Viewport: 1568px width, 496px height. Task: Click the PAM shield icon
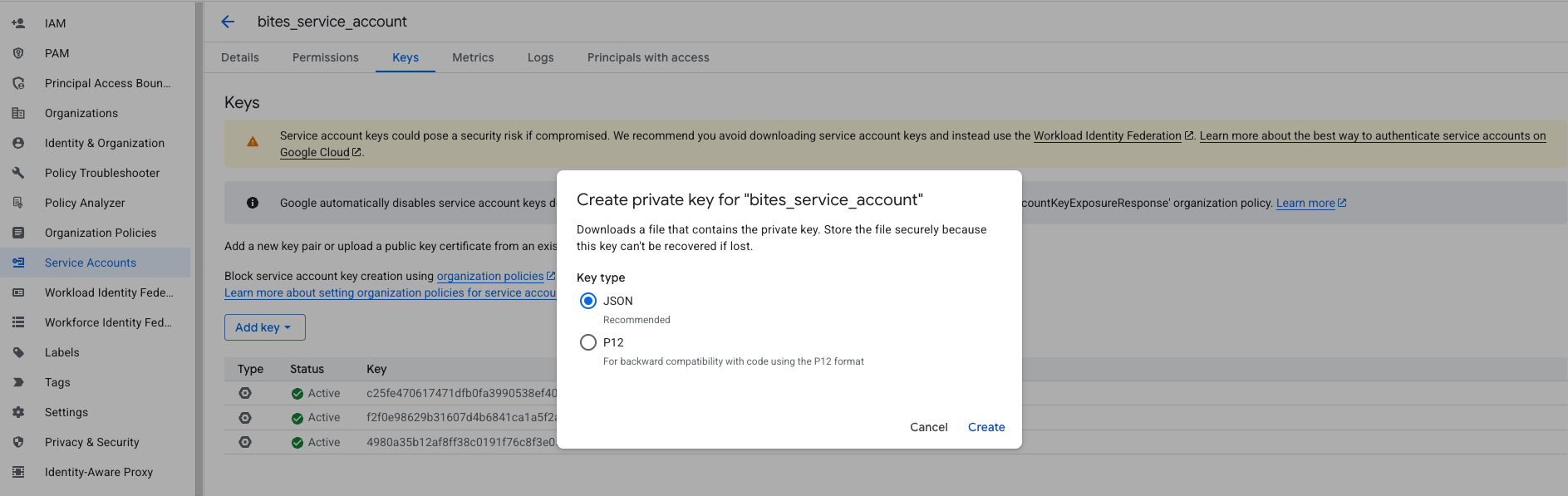point(18,53)
